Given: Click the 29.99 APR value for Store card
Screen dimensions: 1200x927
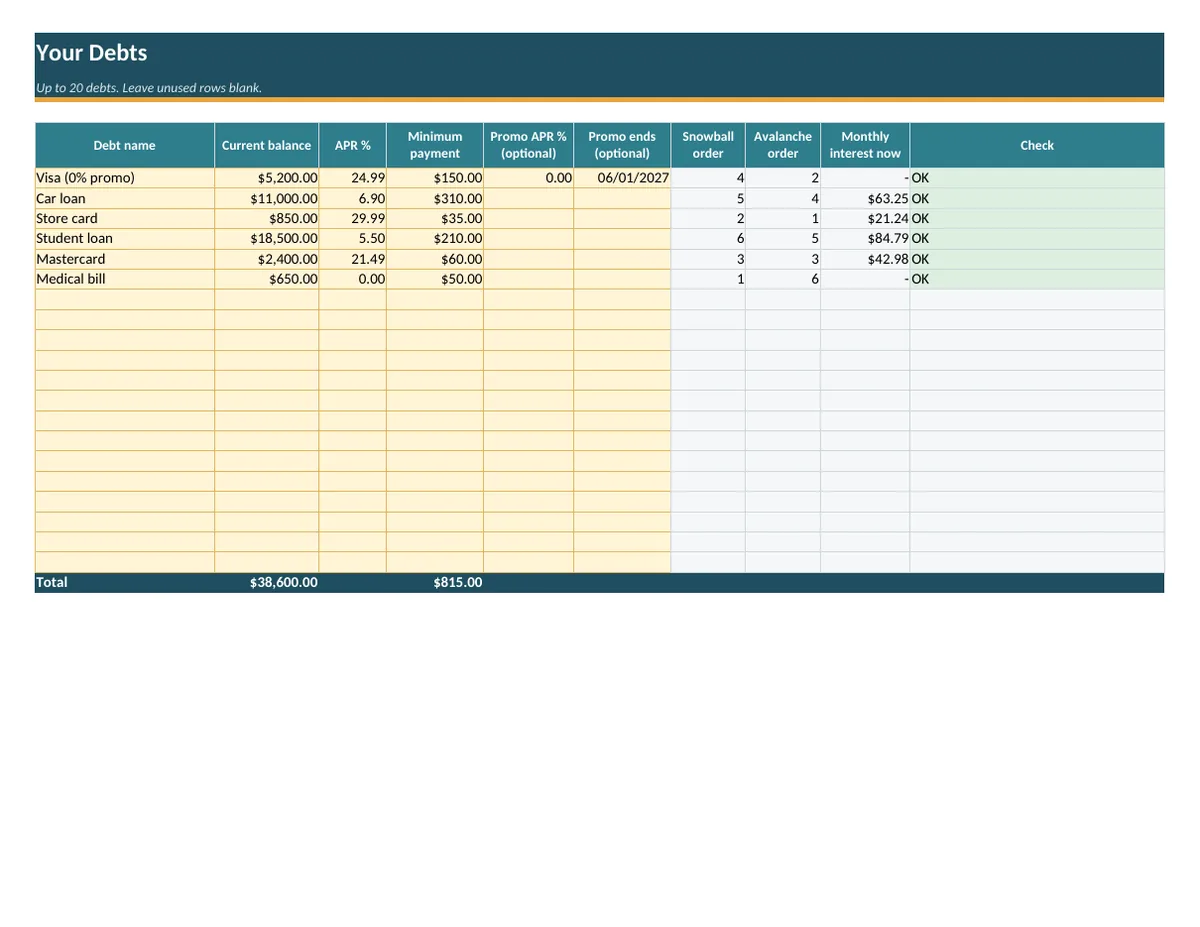Looking at the screenshot, I should [x=352, y=218].
